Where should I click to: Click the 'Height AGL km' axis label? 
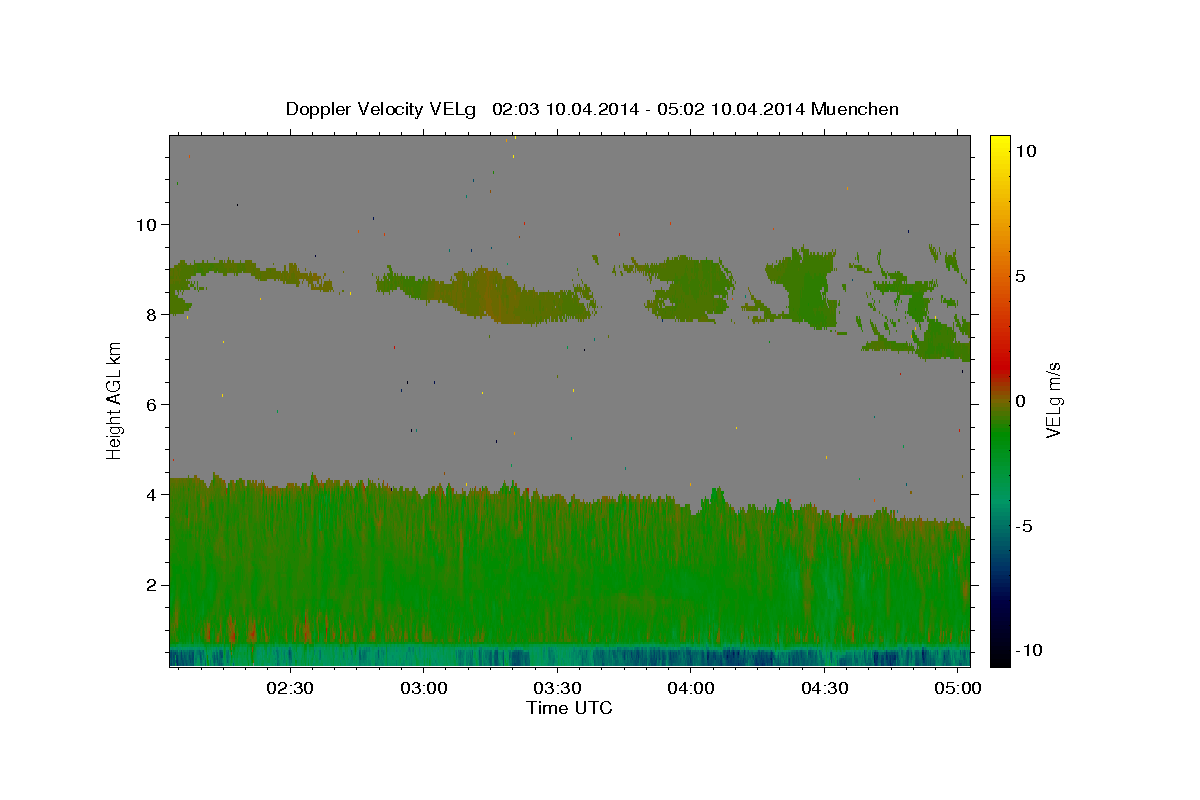115,401
